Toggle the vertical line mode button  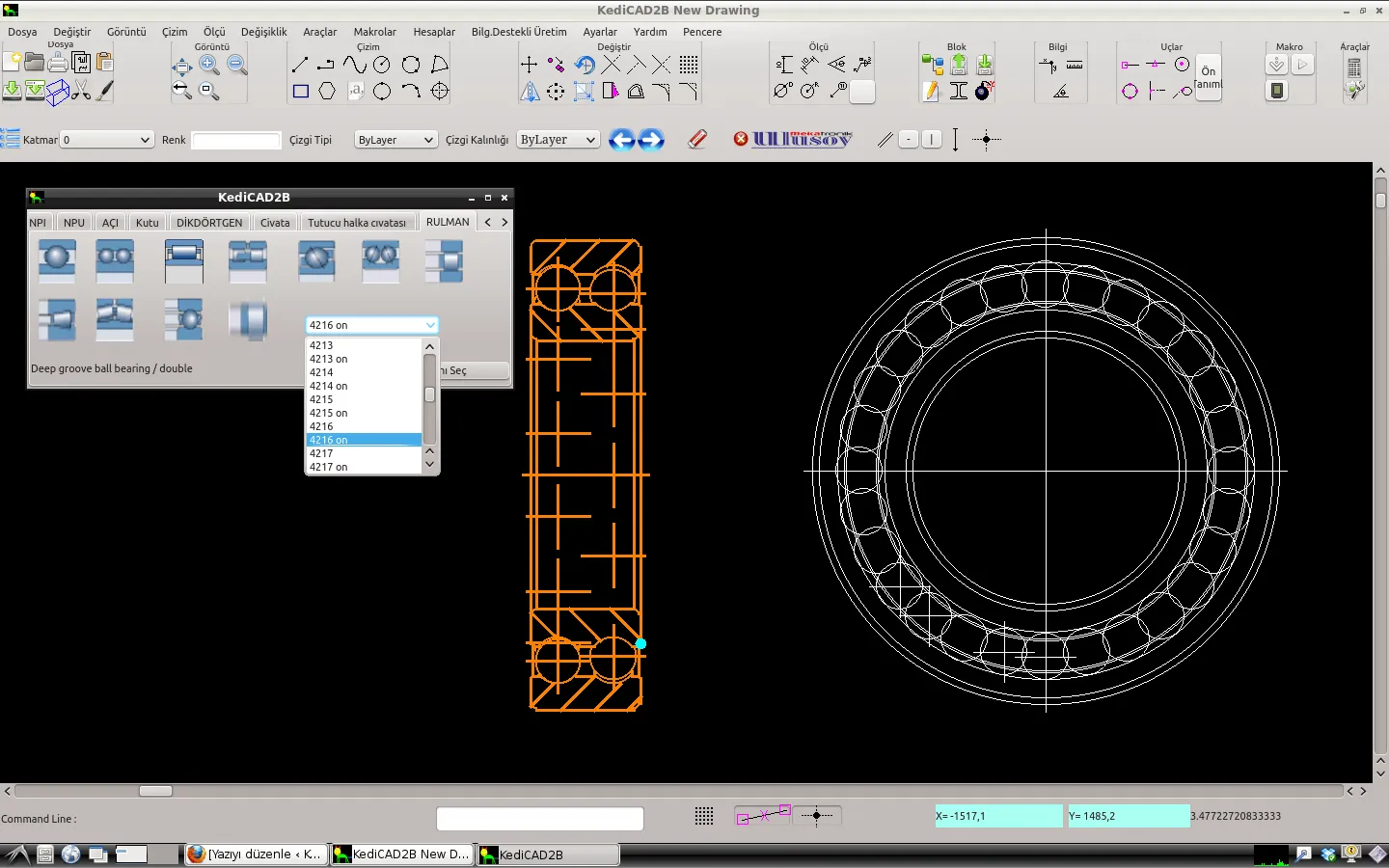click(x=932, y=139)
